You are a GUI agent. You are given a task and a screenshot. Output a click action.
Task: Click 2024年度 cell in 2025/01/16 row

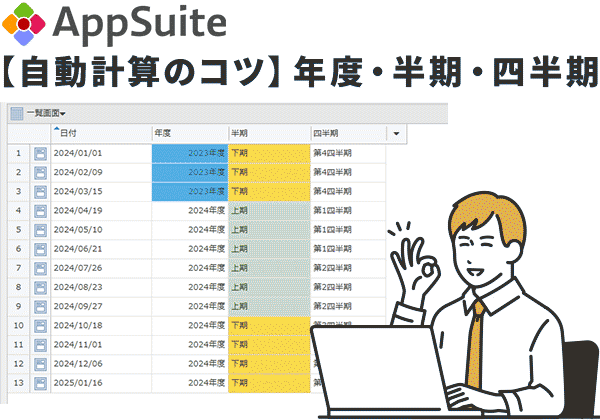click(190, 383)
